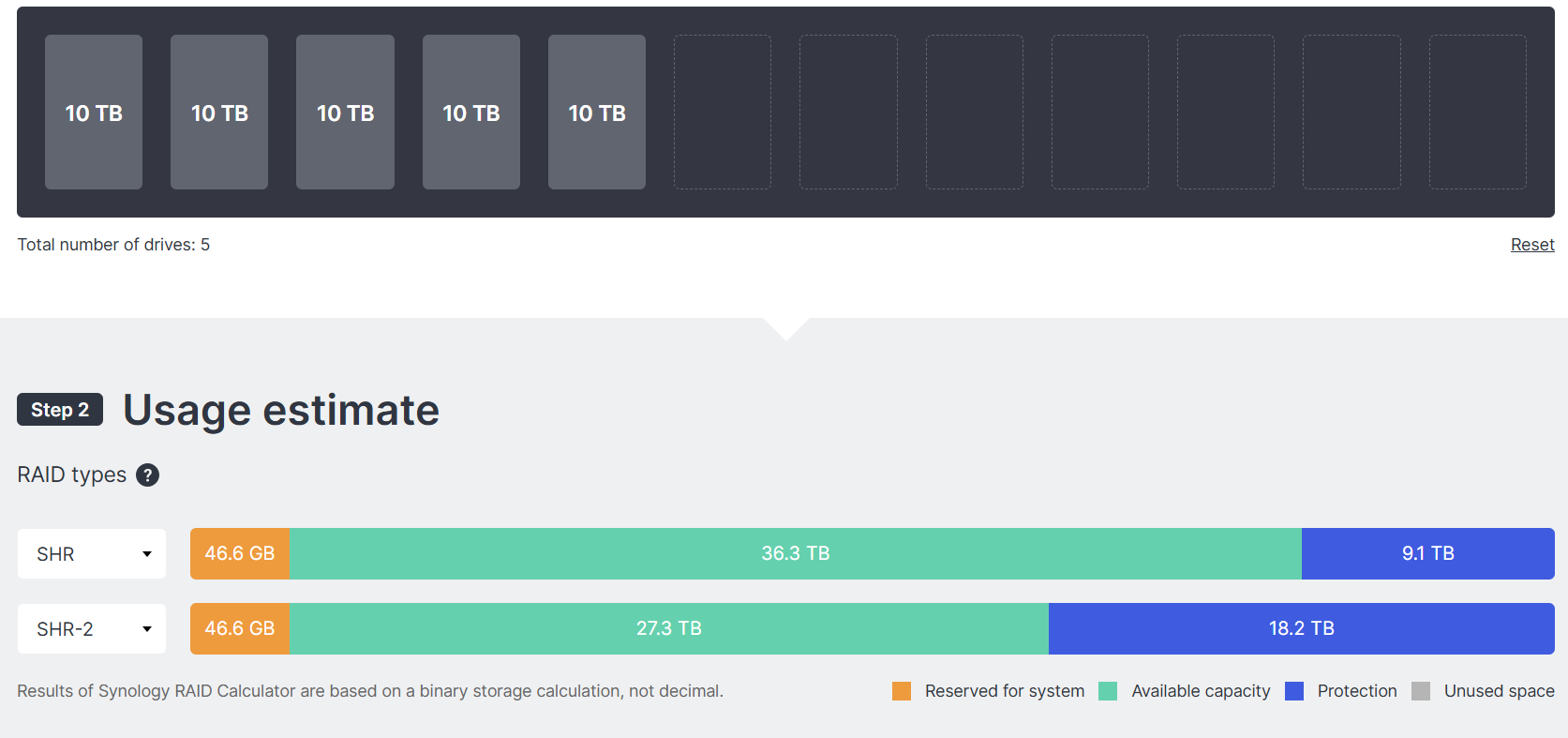Screen dimensions: 1568x738
Task: Click the green Available capacity legend swatch
Action: pos(1108,691)
